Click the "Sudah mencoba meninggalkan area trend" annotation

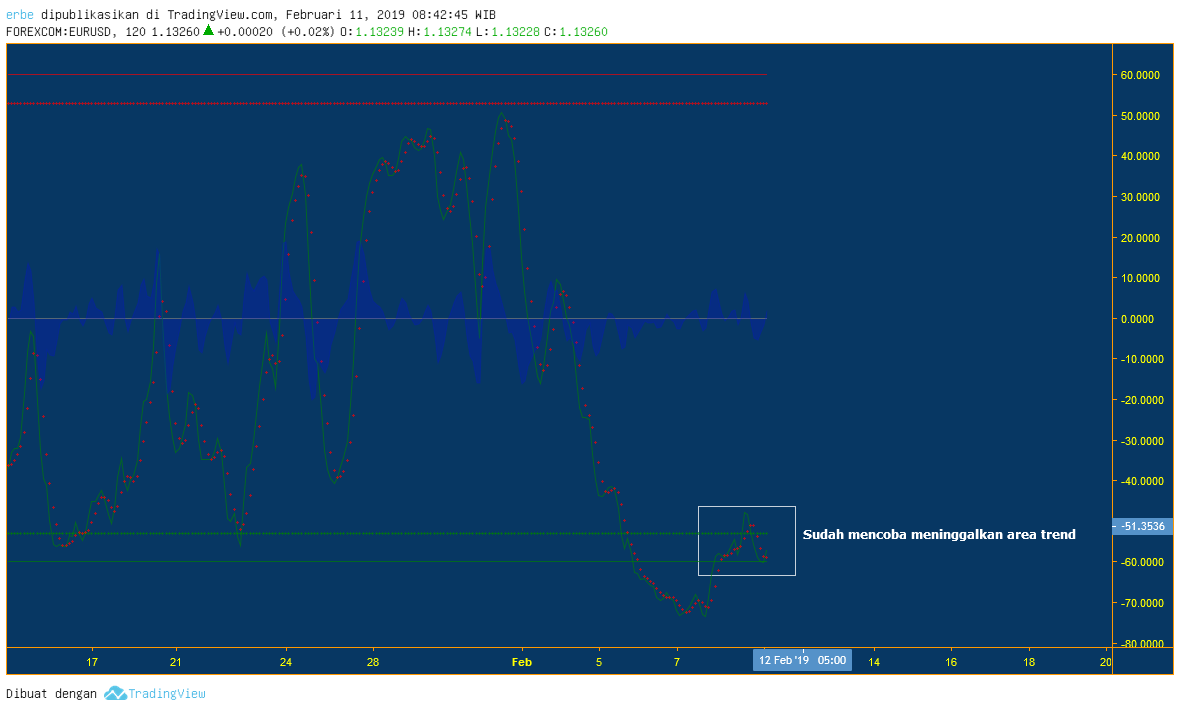939,535
